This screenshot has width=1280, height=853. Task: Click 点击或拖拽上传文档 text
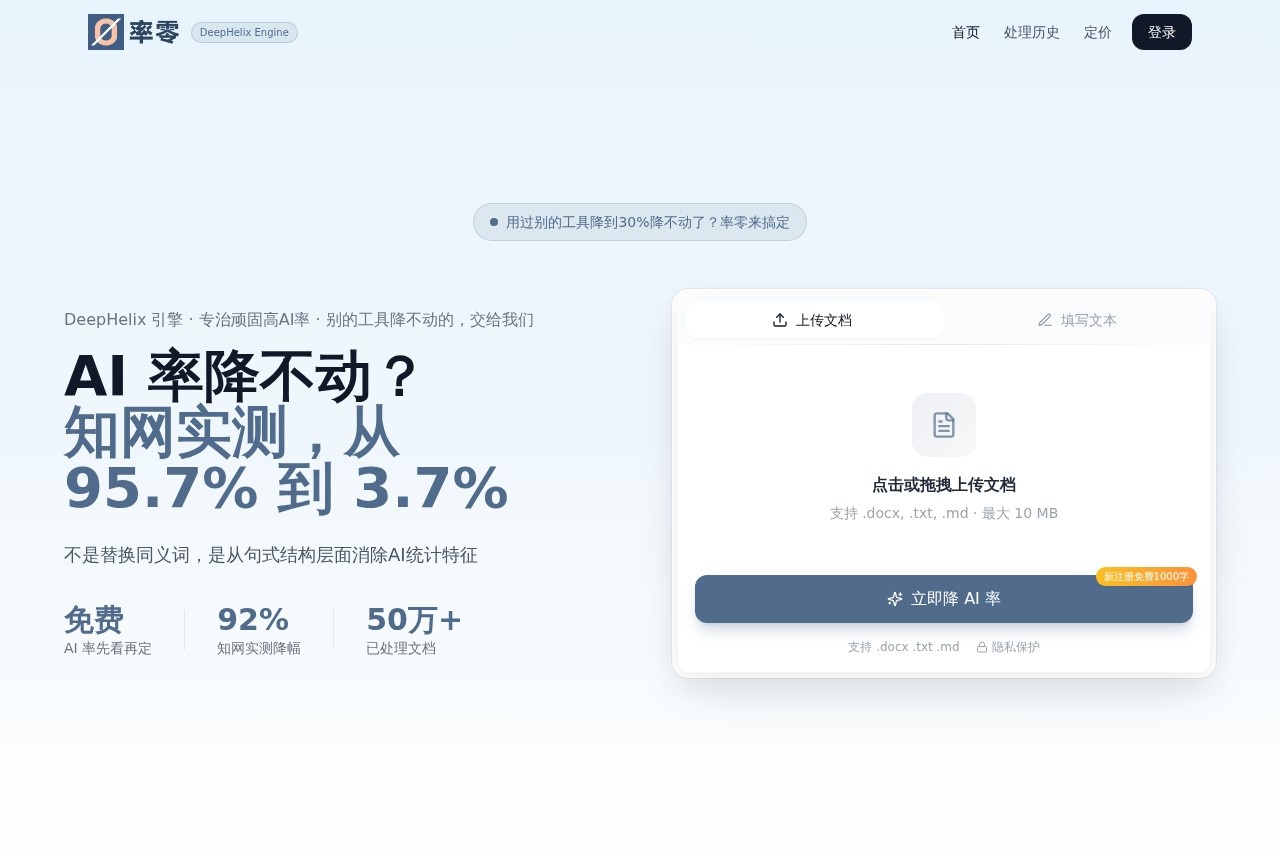pos(944,485)
